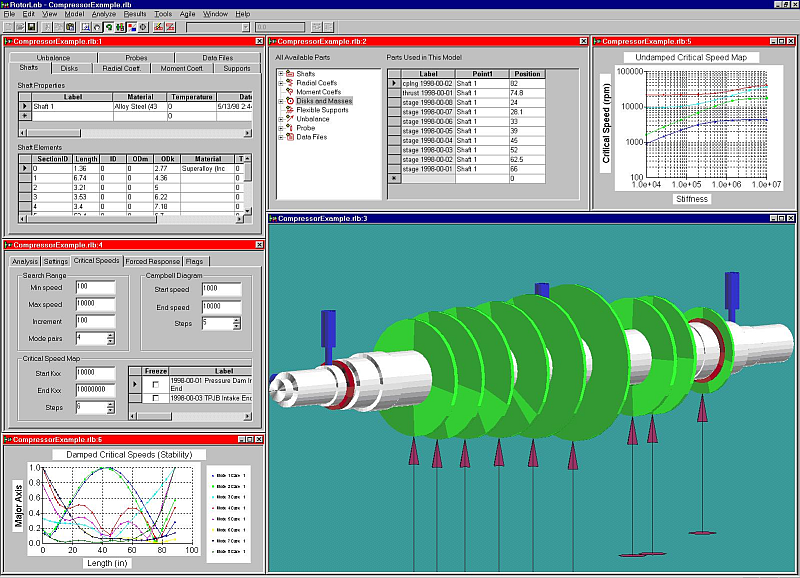This screenshot has height=578, width=800.
Task: Open the toolbar combo box dropdown arrow
Action: pyautogui.click(x=245, y=27)
